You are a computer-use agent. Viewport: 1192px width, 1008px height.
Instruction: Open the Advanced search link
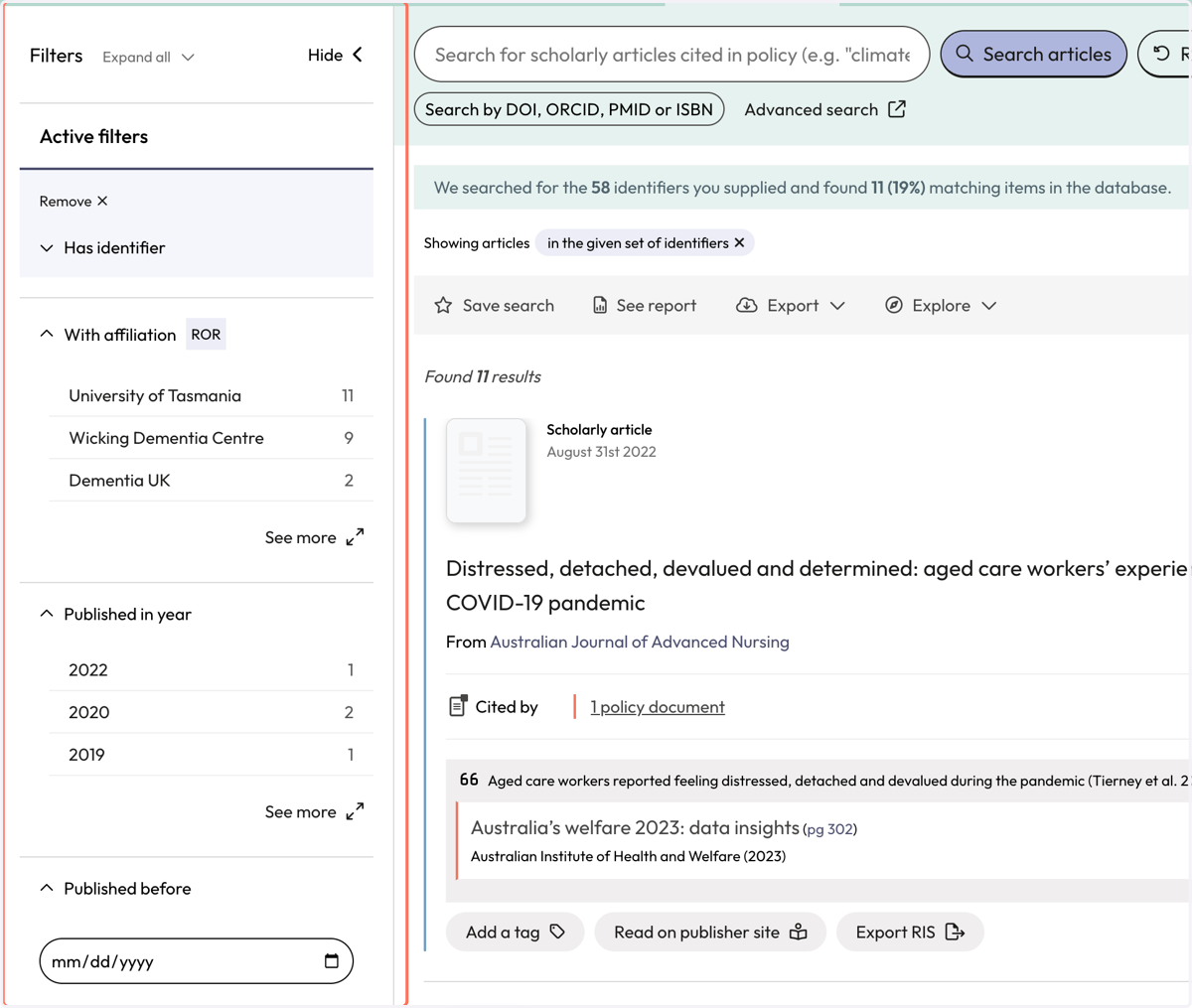(x=824, y=109)
